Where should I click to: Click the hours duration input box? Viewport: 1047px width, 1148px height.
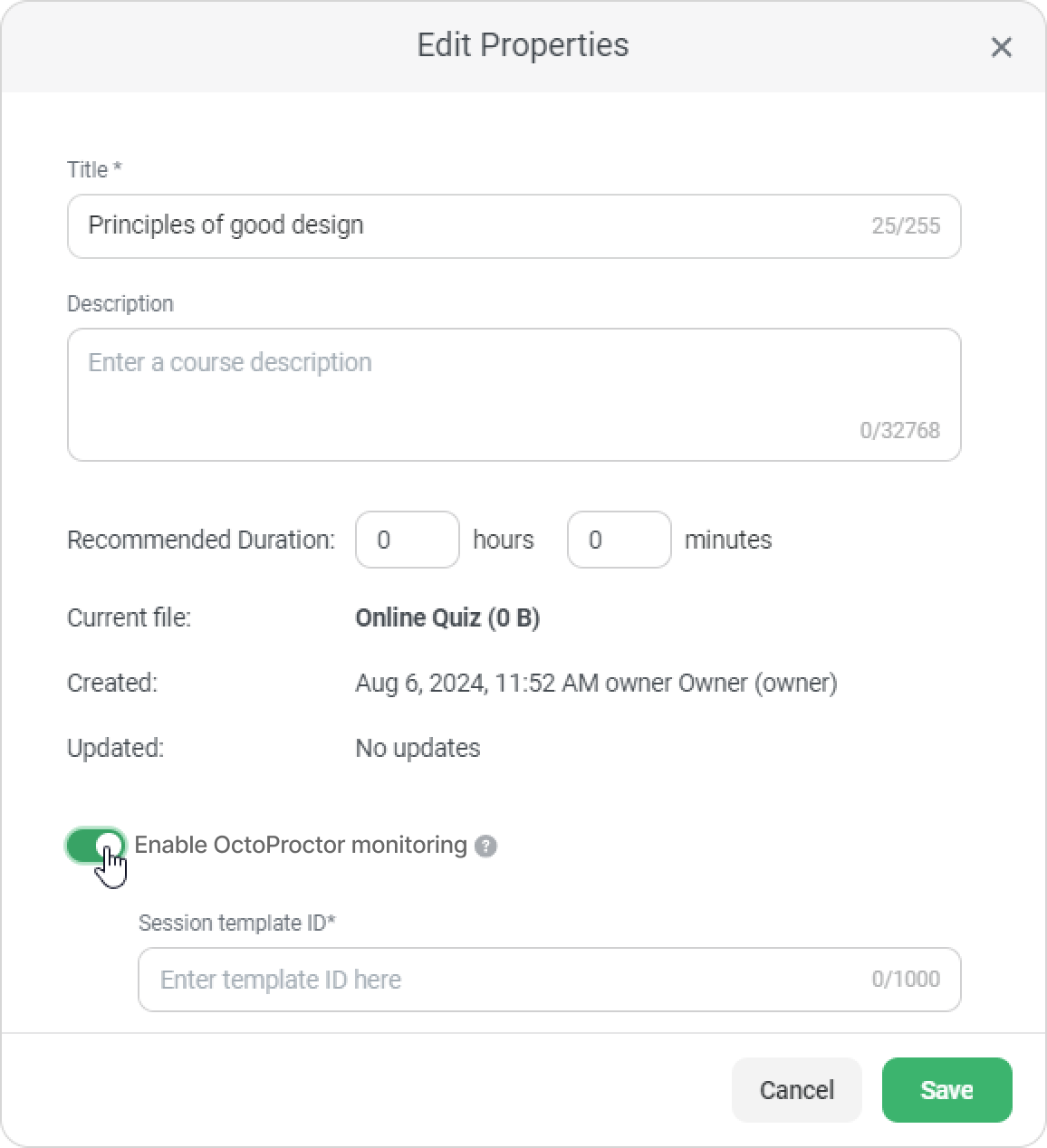click(x=407, y=540)
